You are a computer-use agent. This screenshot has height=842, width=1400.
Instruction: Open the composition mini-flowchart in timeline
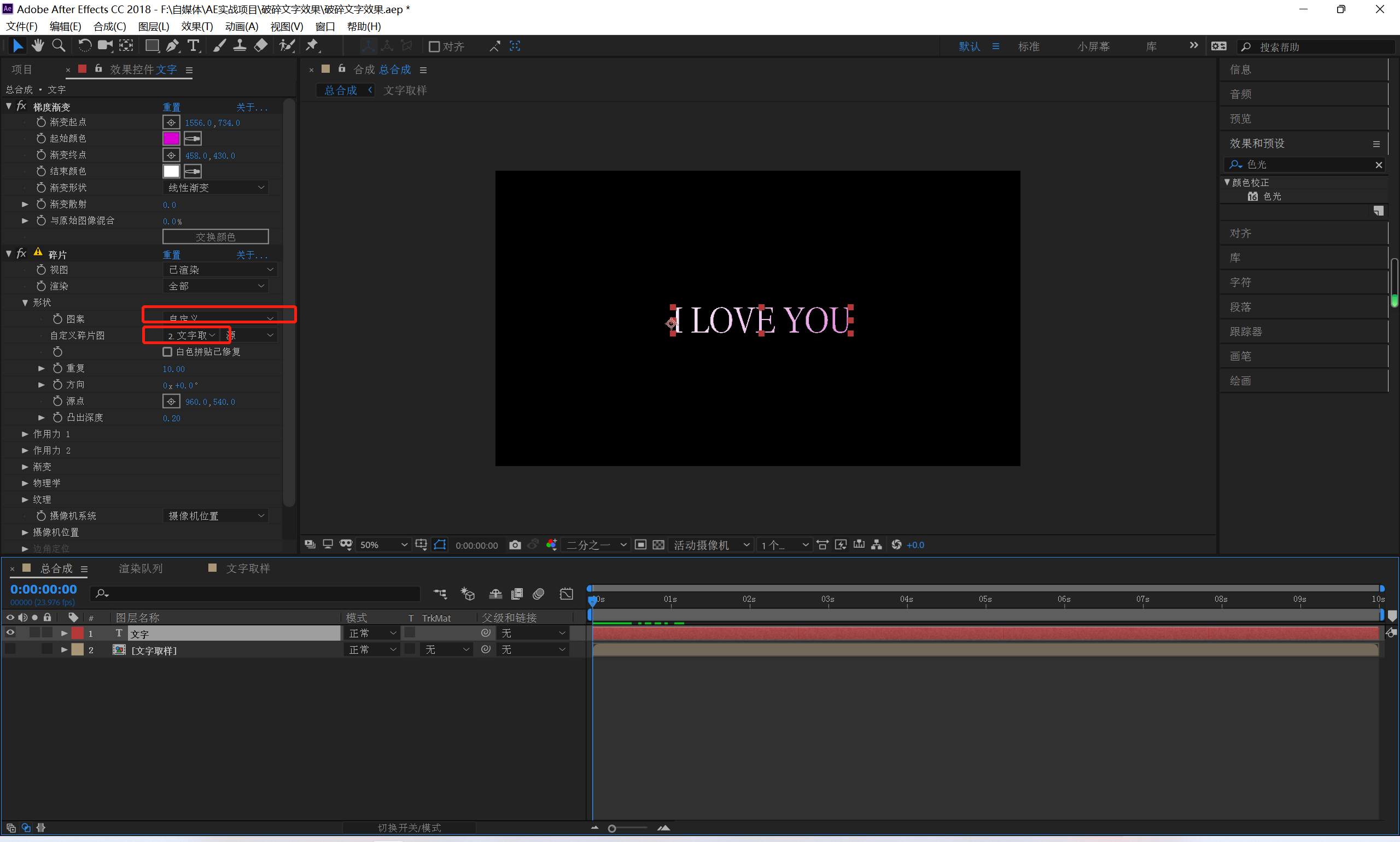(440, 594)
